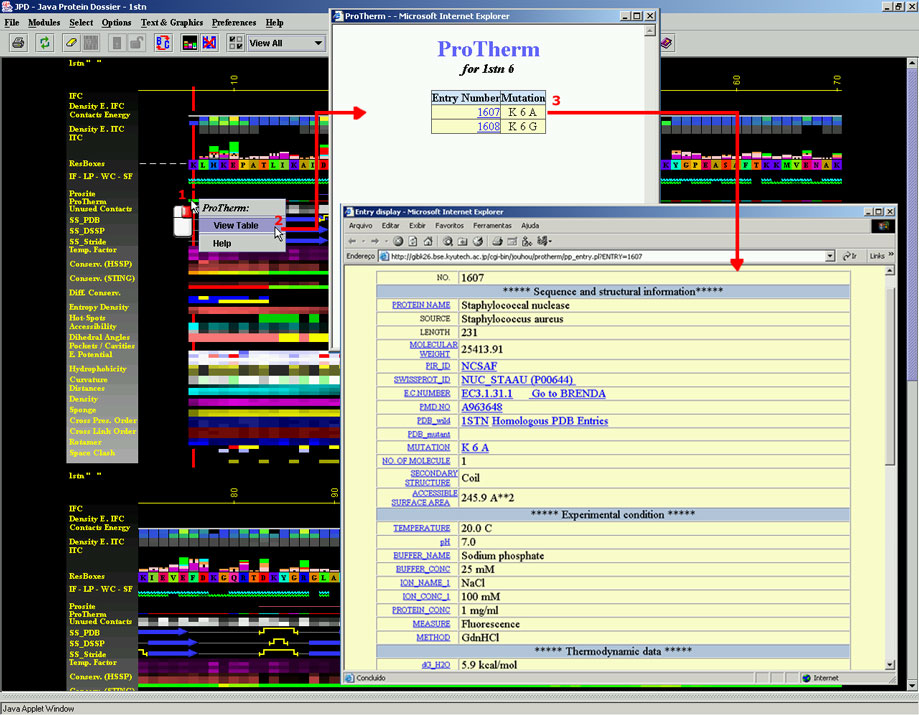Open entry 1607 link in ProTherm table
Image resolution: width=919 pixels, height=715 pixels.
(x=488, y=112)
